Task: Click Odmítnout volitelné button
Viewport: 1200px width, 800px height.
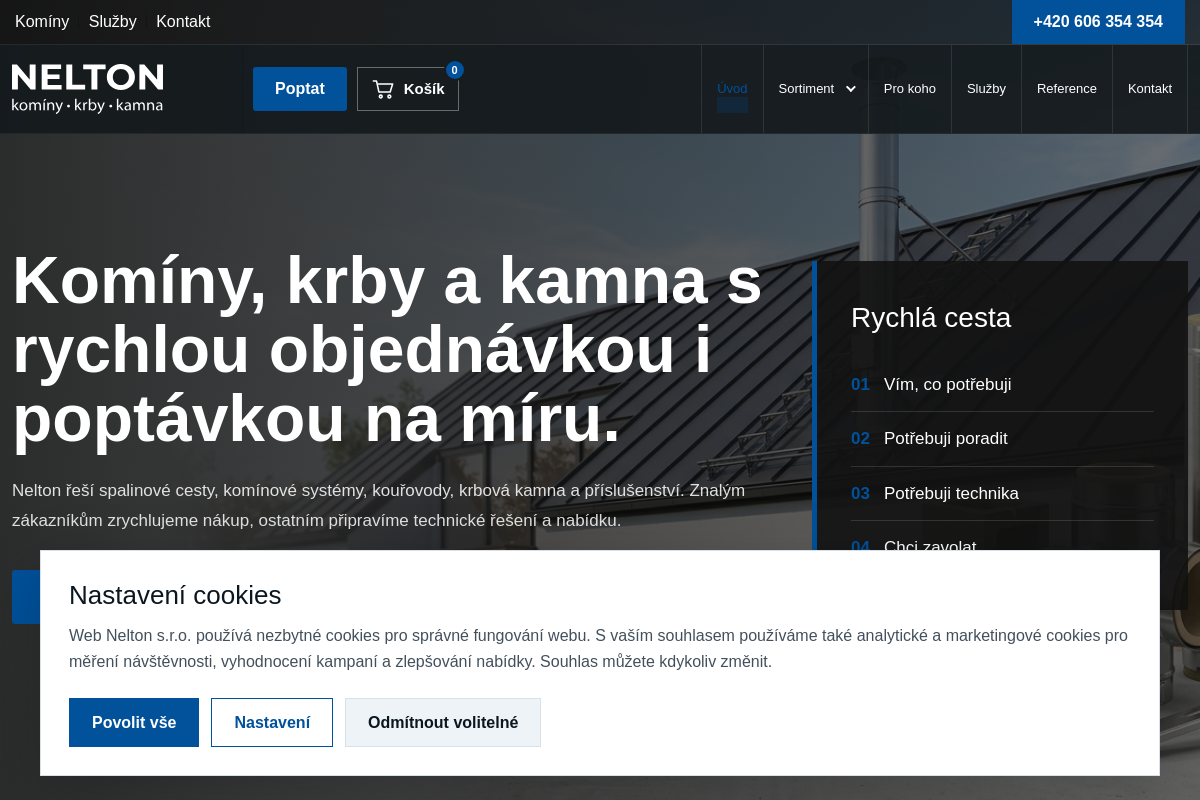Action: 443,722
